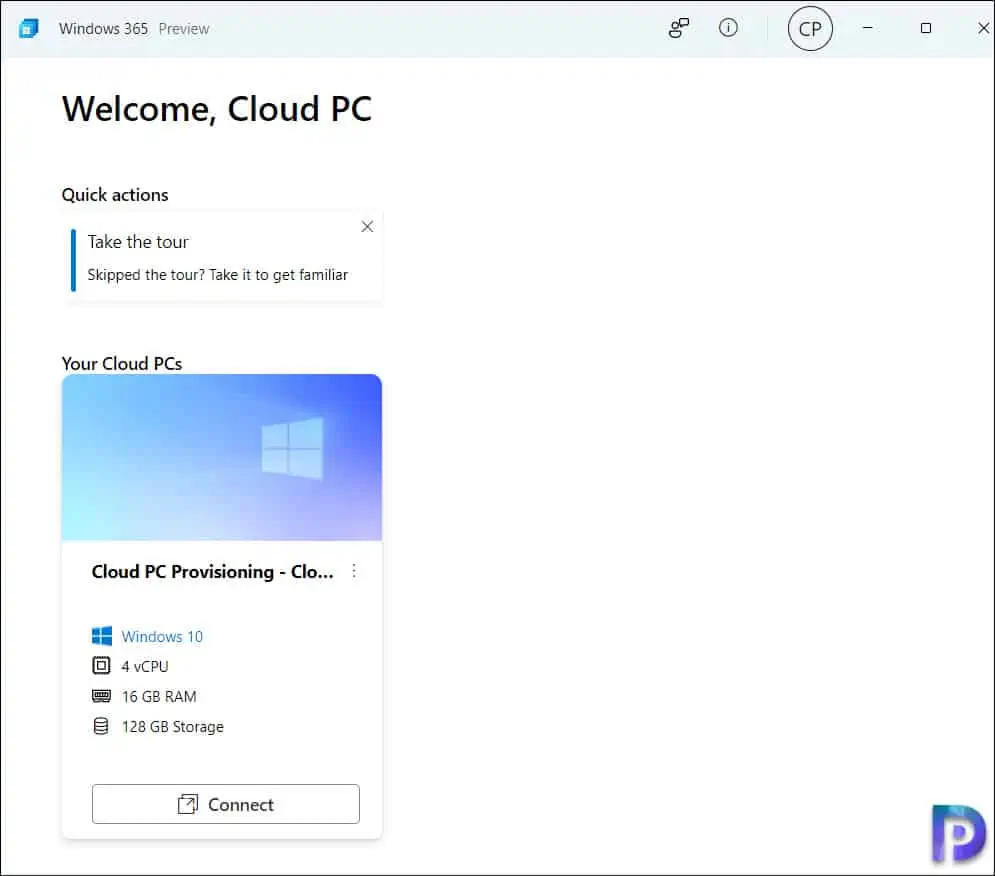This screenshot has height=876, width=995.
Task: Click the storage disk icon
Action: (x=101, y=726)
